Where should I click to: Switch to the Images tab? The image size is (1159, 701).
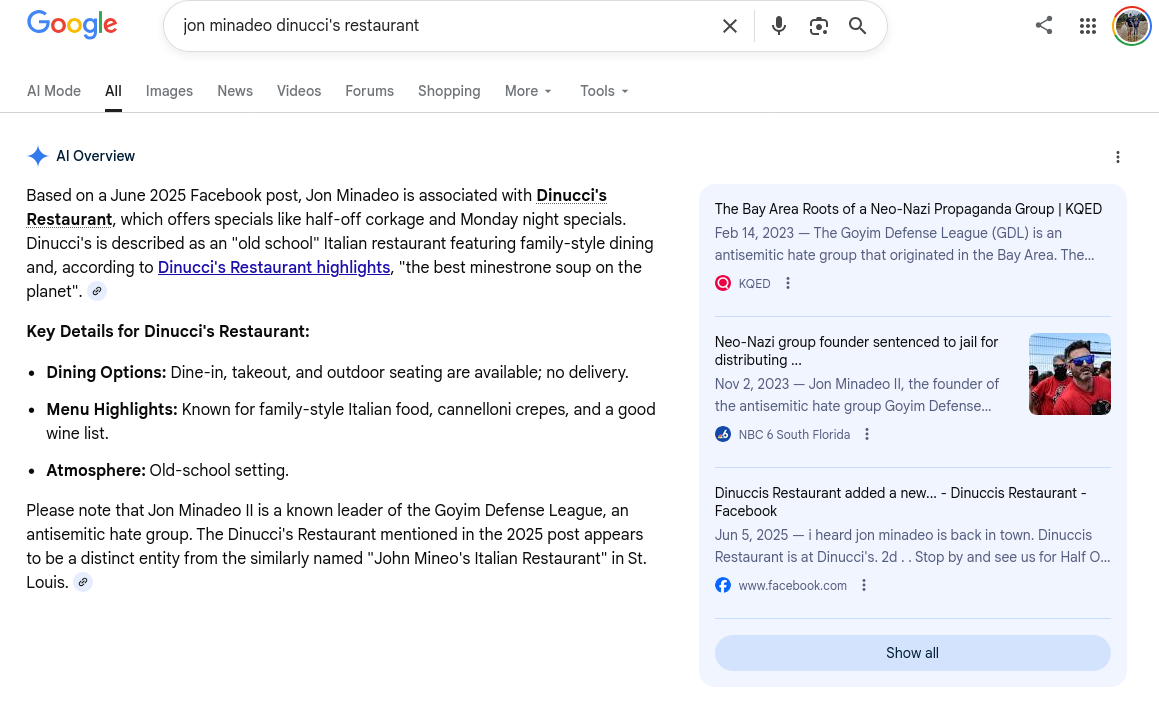click(x=169, y=91)
